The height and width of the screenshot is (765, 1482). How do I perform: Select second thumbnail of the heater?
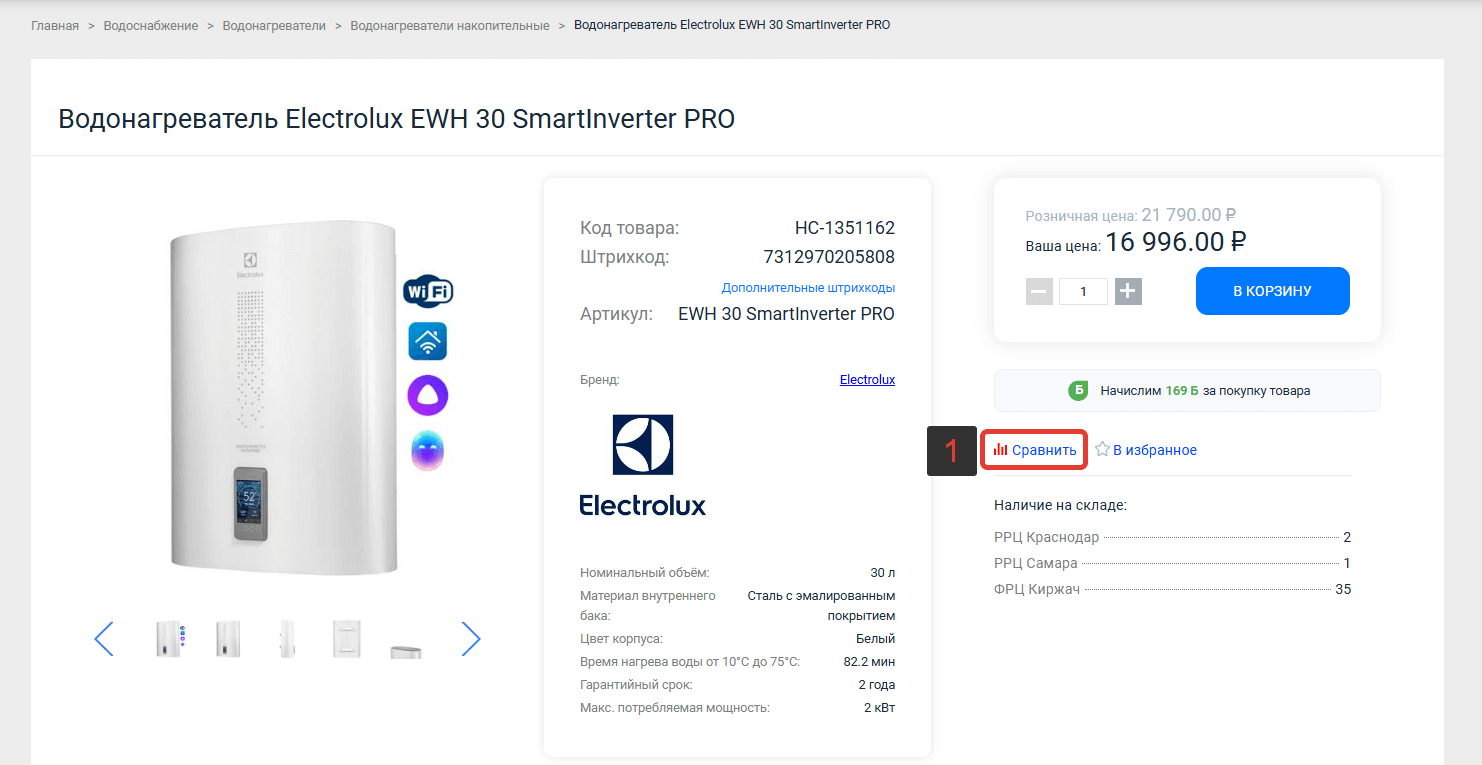coord(228,639)
